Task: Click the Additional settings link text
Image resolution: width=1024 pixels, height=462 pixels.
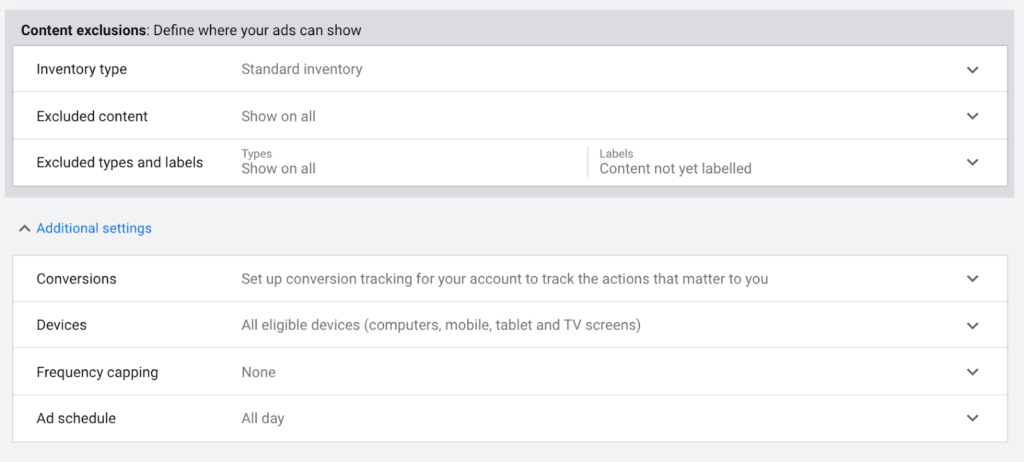Action: 94,228
